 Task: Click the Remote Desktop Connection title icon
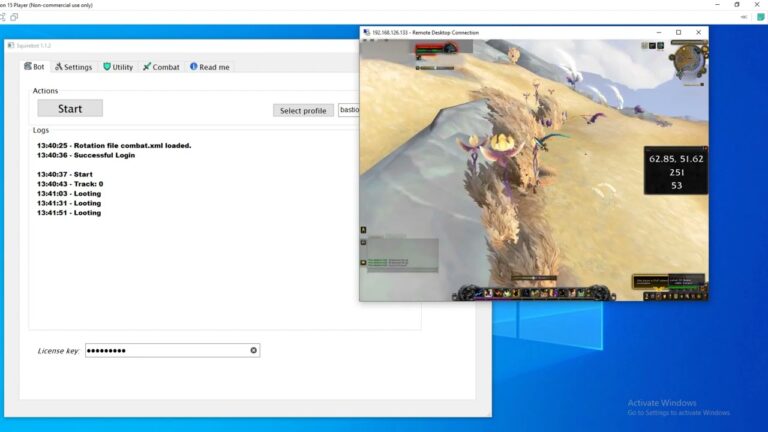pyautogui.click(x=366, y=33)
